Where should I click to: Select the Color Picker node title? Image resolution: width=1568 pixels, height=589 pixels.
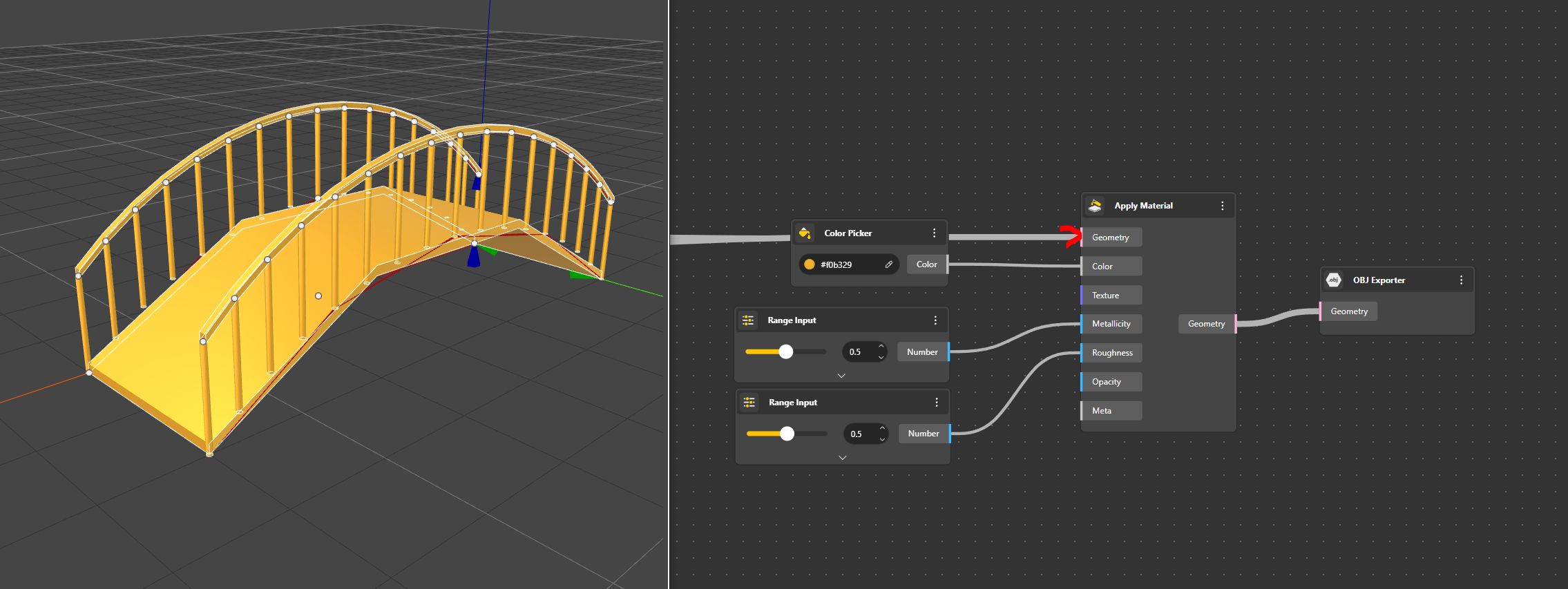(x=848, y=233)
